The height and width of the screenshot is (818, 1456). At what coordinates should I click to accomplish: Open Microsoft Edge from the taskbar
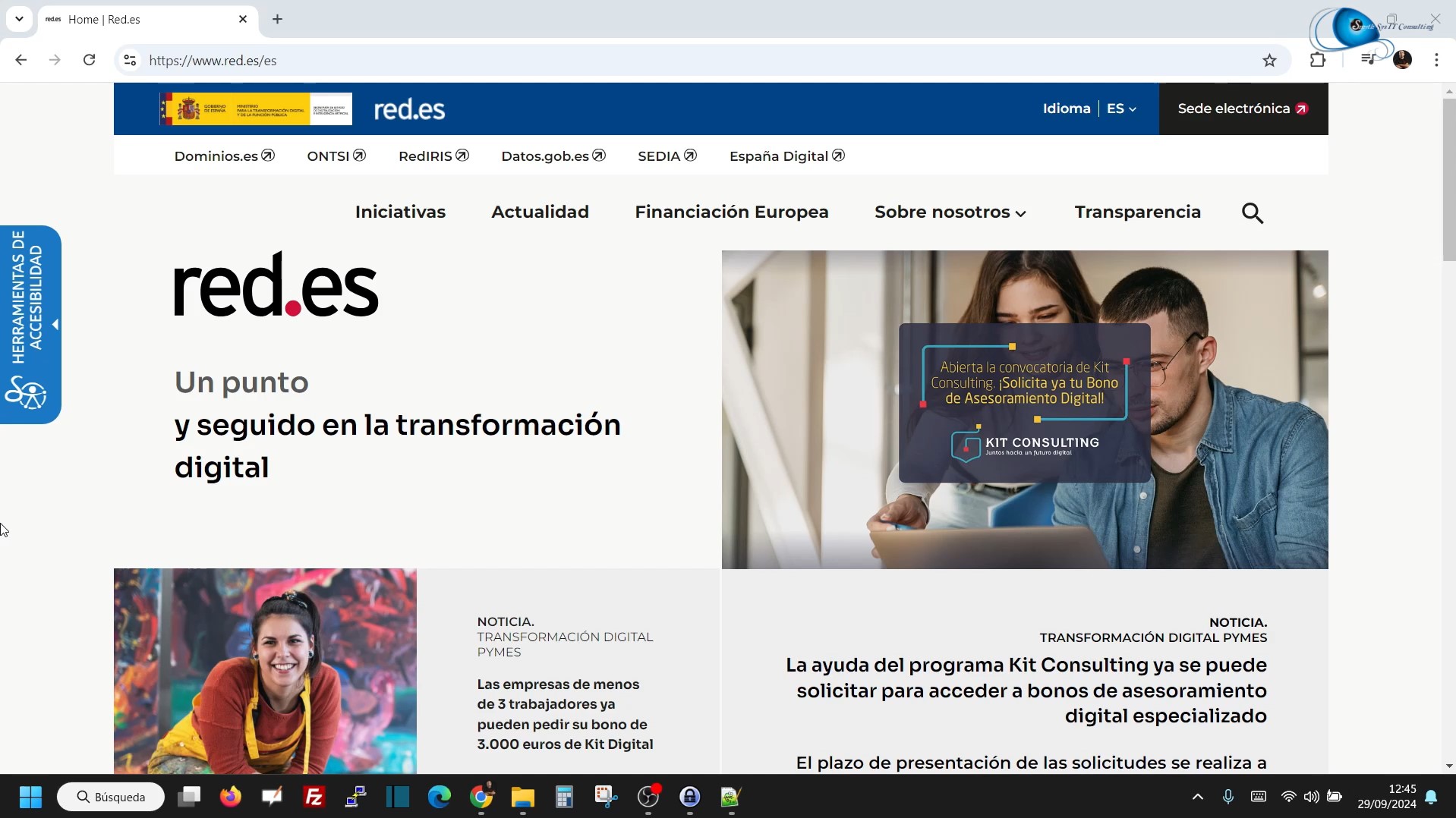pyautogui.click(x=440, y=797)
